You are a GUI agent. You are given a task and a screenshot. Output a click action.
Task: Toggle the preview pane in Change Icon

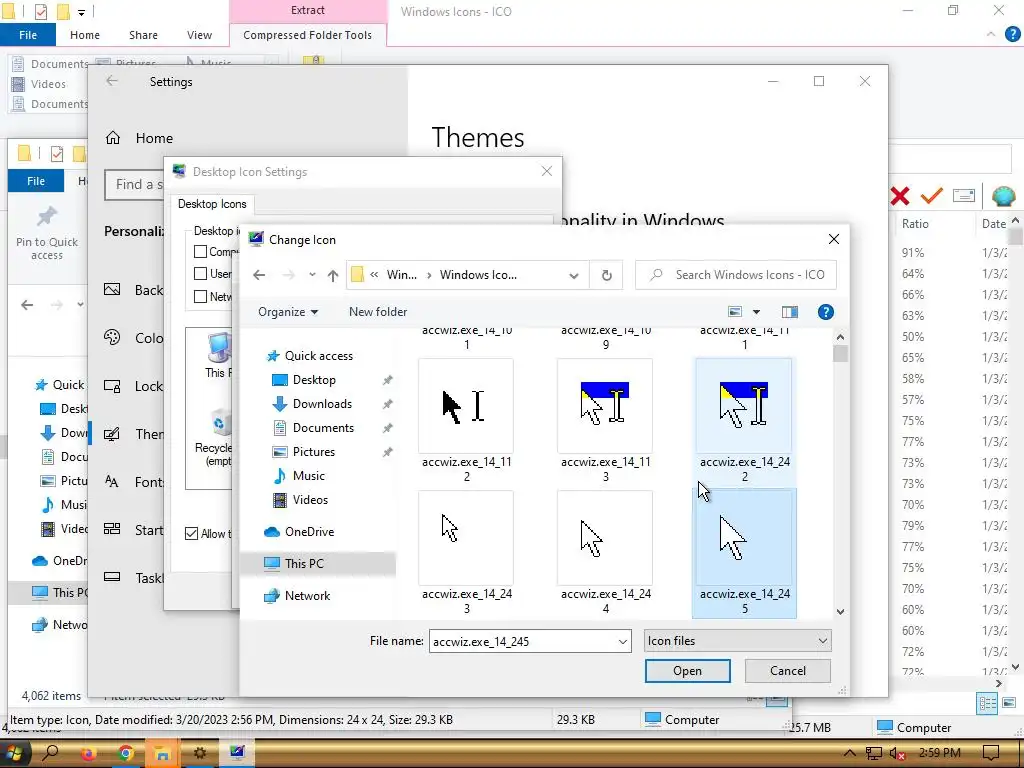(790, 312)
